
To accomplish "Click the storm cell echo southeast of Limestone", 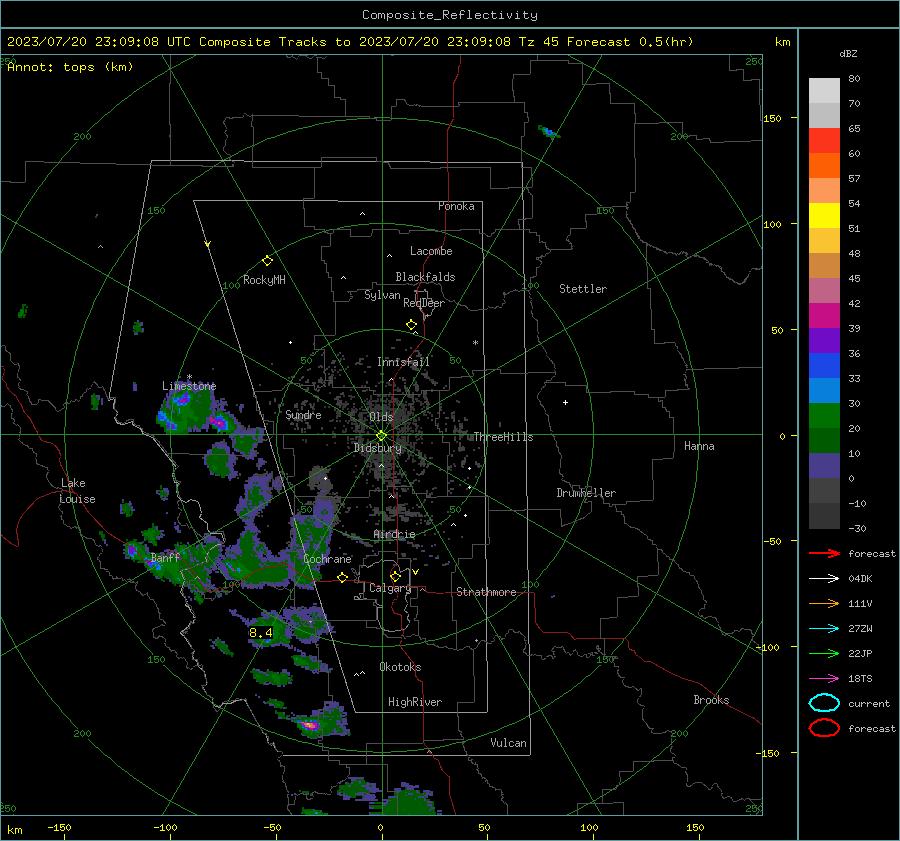I will pos(219,423).
